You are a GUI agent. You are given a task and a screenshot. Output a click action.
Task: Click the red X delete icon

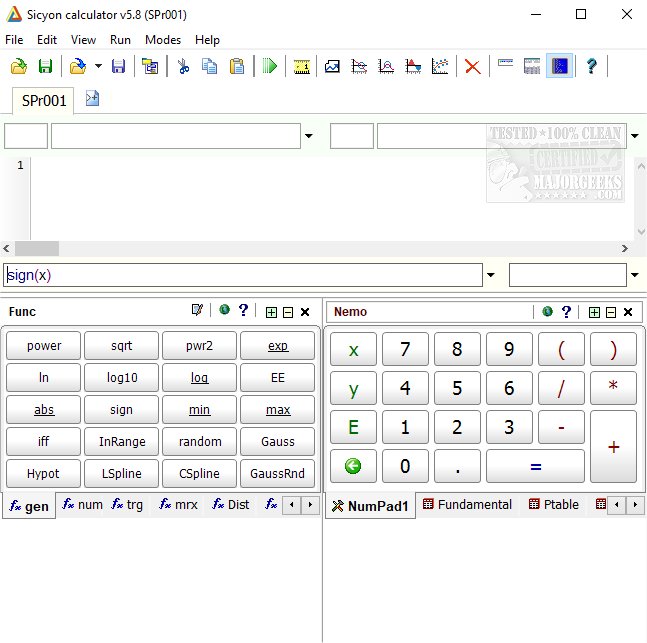(x=472, y=66)
